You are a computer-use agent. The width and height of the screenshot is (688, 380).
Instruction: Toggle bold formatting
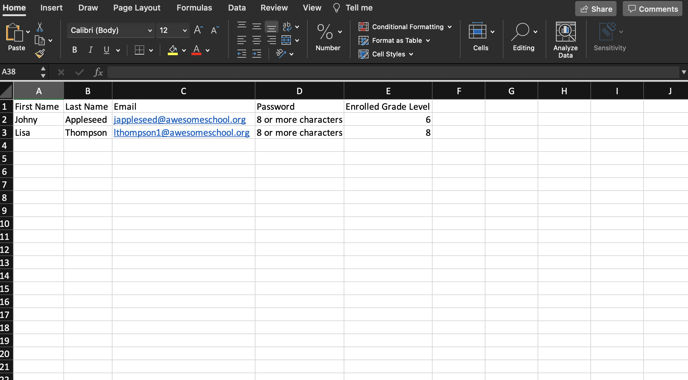75,50
